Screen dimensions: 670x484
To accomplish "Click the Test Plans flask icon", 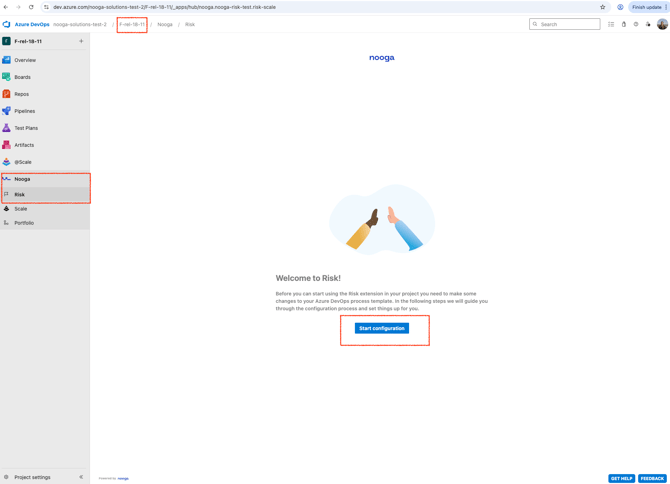I will click(x=6, y=128).
